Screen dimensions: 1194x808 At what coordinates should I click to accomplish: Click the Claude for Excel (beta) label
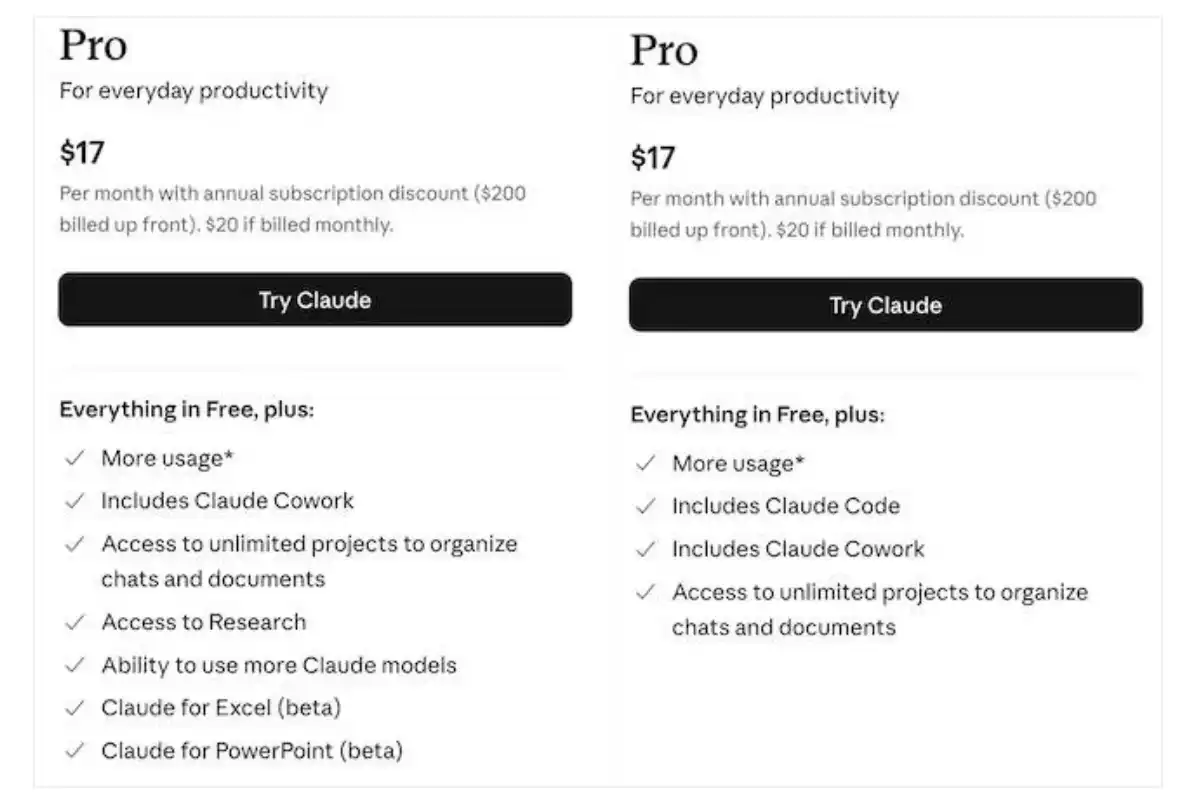pos(220,708)
